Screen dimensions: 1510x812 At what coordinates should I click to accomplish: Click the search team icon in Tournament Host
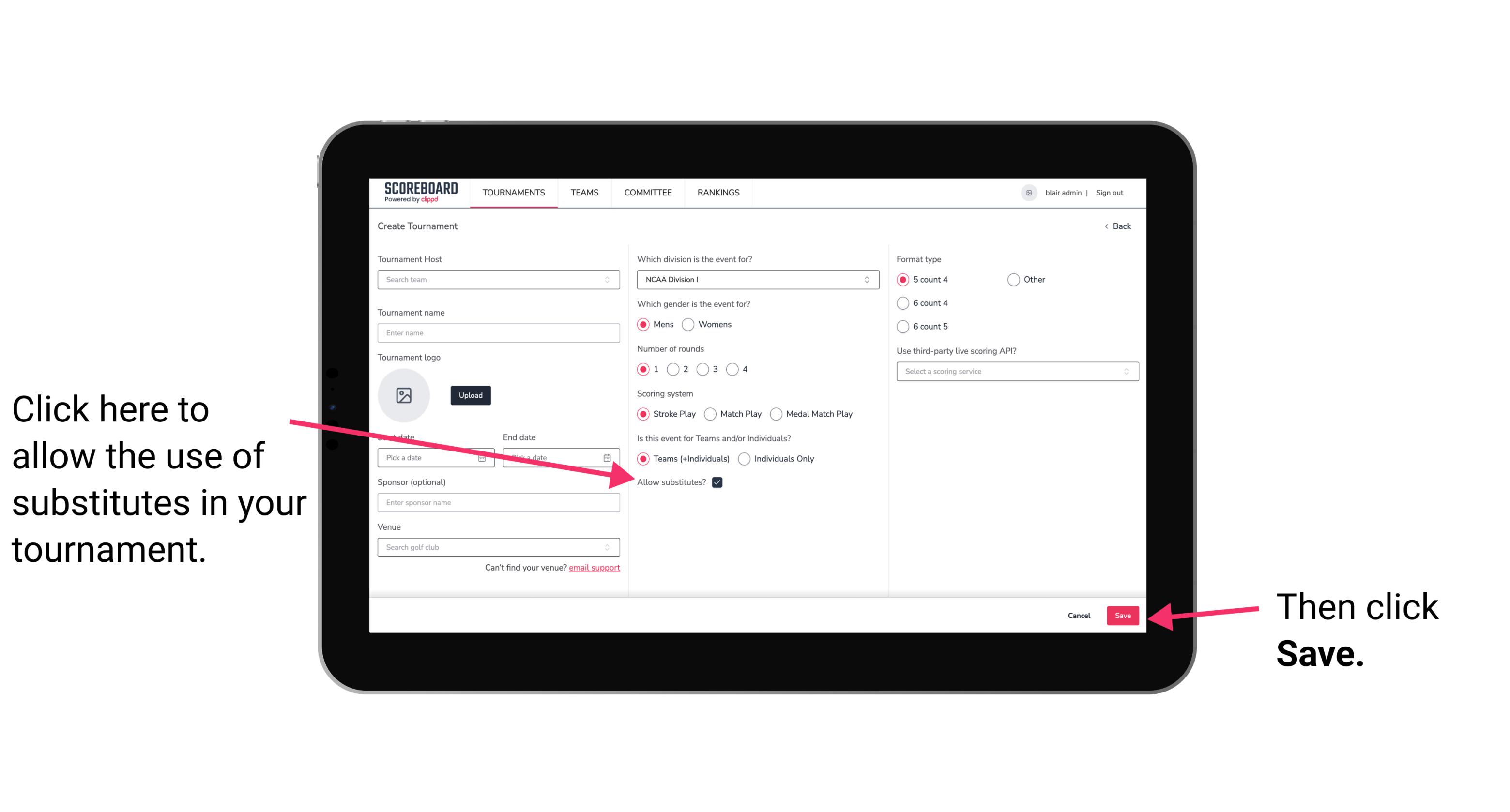click(610, 280)
